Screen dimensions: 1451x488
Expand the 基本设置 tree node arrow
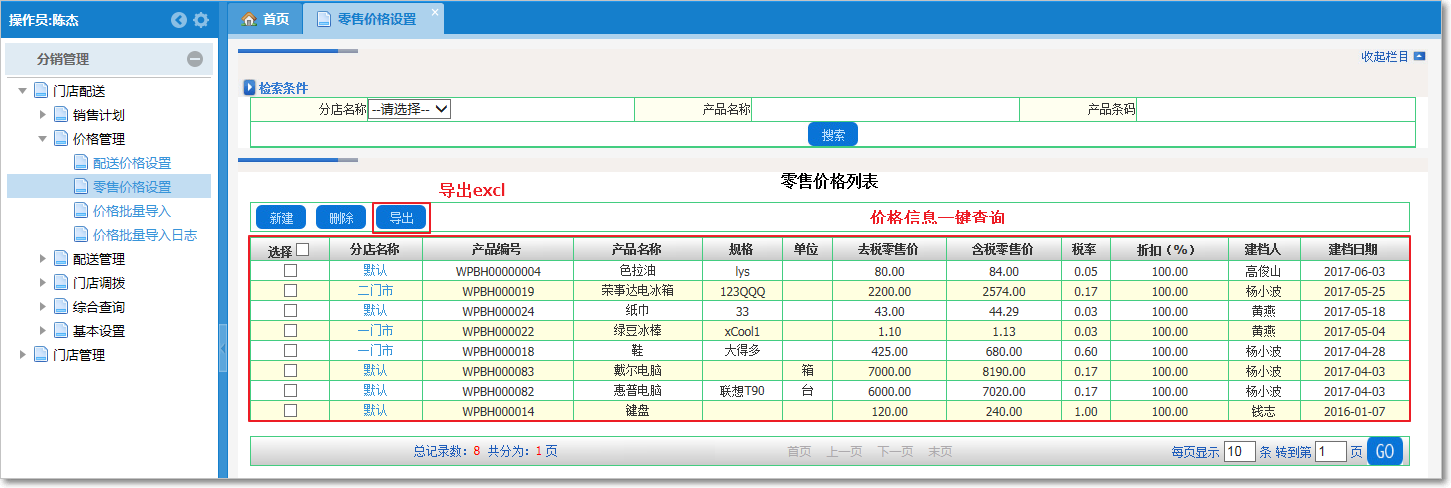[x=43, y=331]
